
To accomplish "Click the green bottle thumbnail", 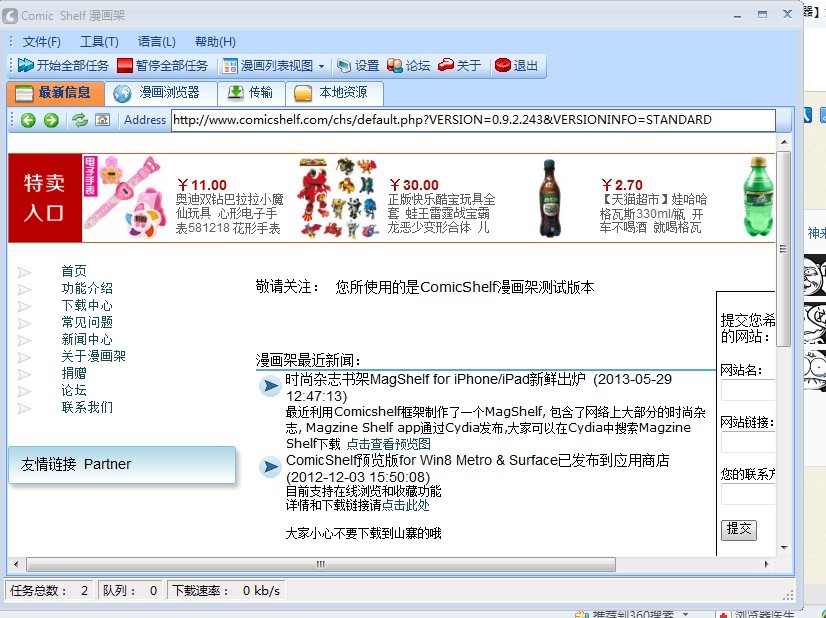I will (759, 198).
